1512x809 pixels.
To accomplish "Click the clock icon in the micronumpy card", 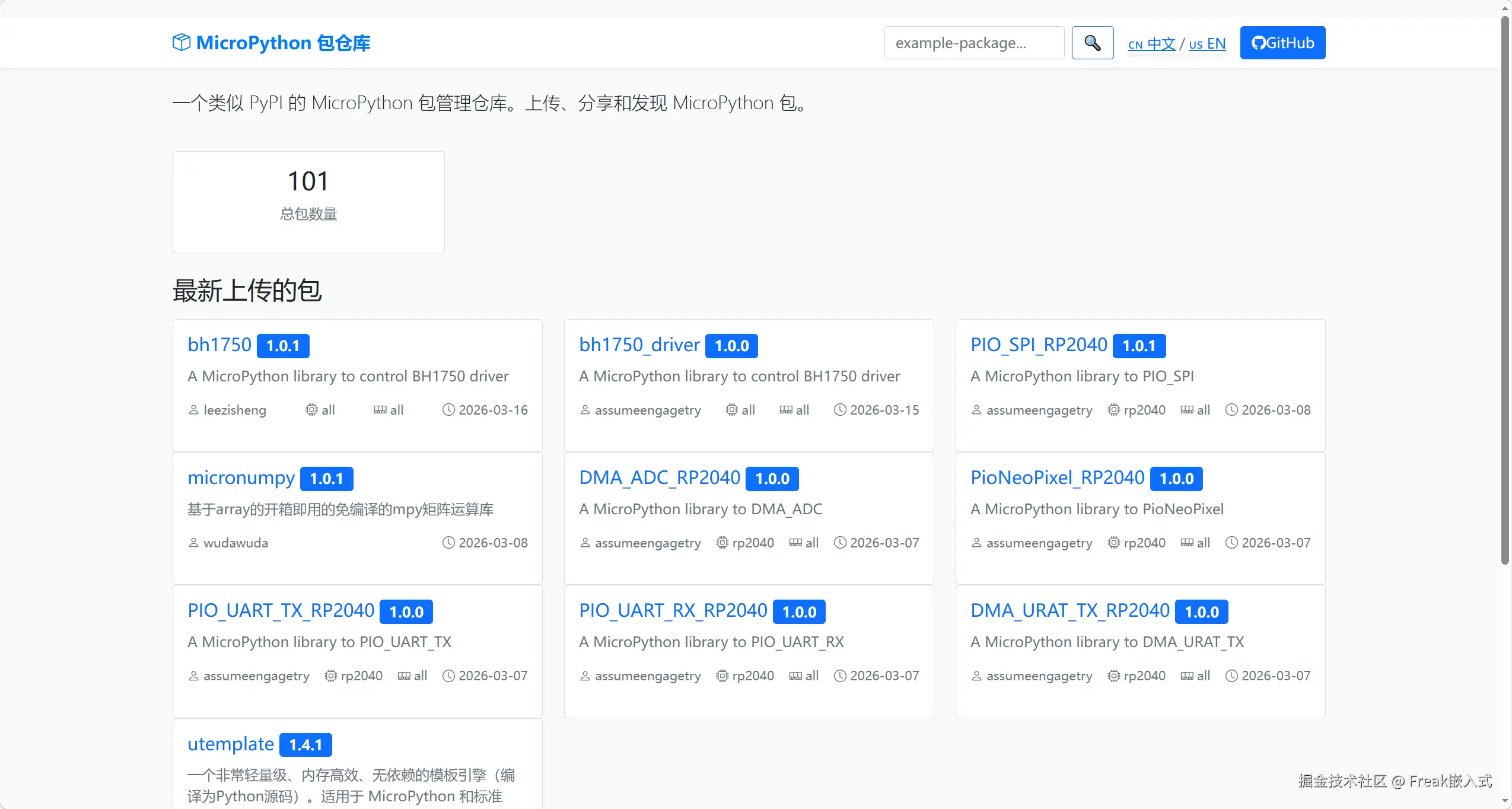I will tap(448, 543).
